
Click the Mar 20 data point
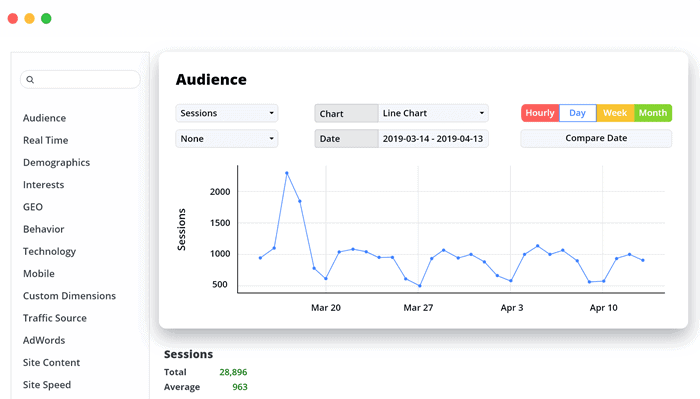click(x=326, y=278)
